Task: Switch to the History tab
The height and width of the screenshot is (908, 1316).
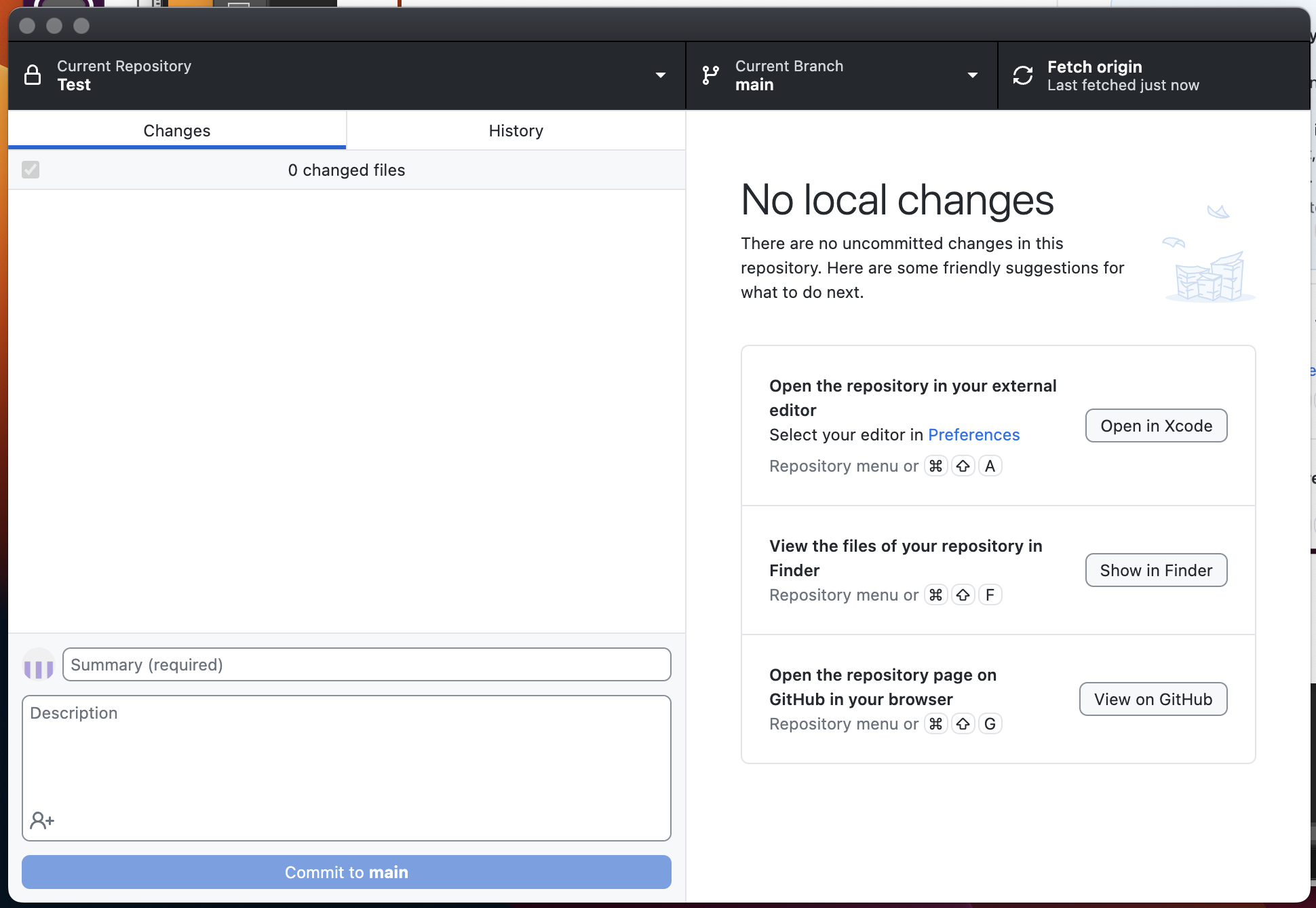Action: pyautogui.click(x=516, y=130)
